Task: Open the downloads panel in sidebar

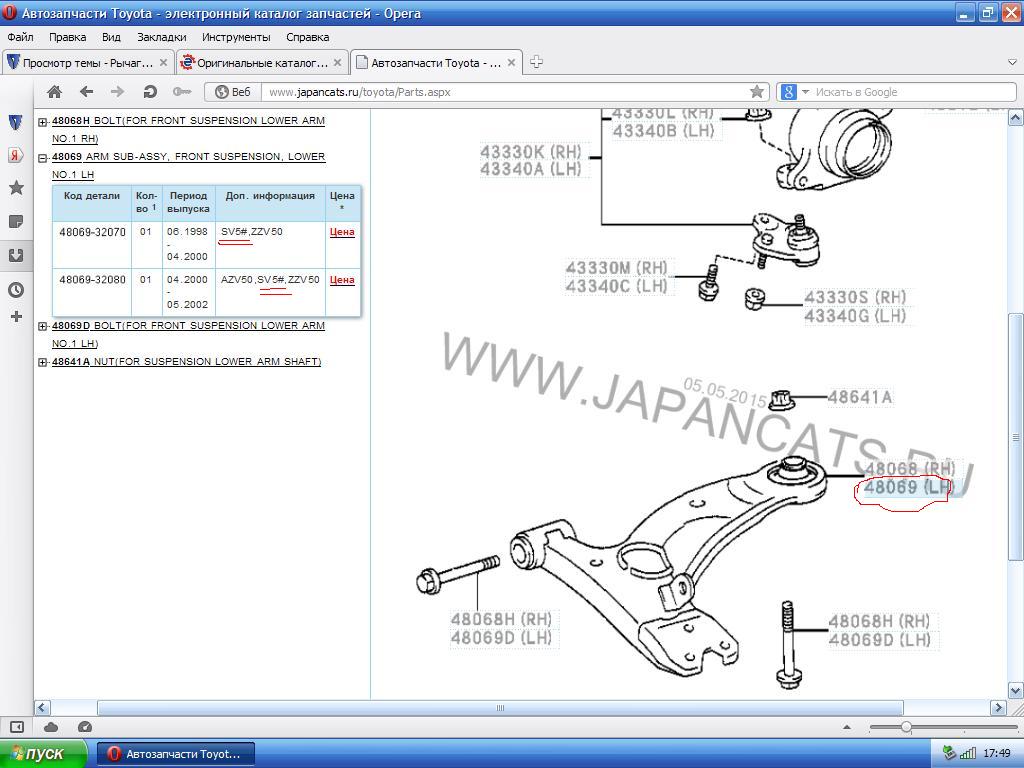Action: [16, 255]
